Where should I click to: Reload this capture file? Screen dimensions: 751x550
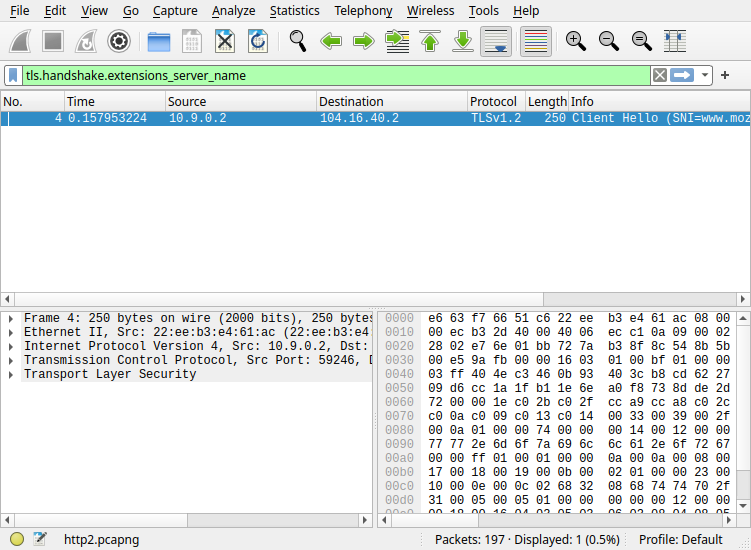[x=258, y=41]
